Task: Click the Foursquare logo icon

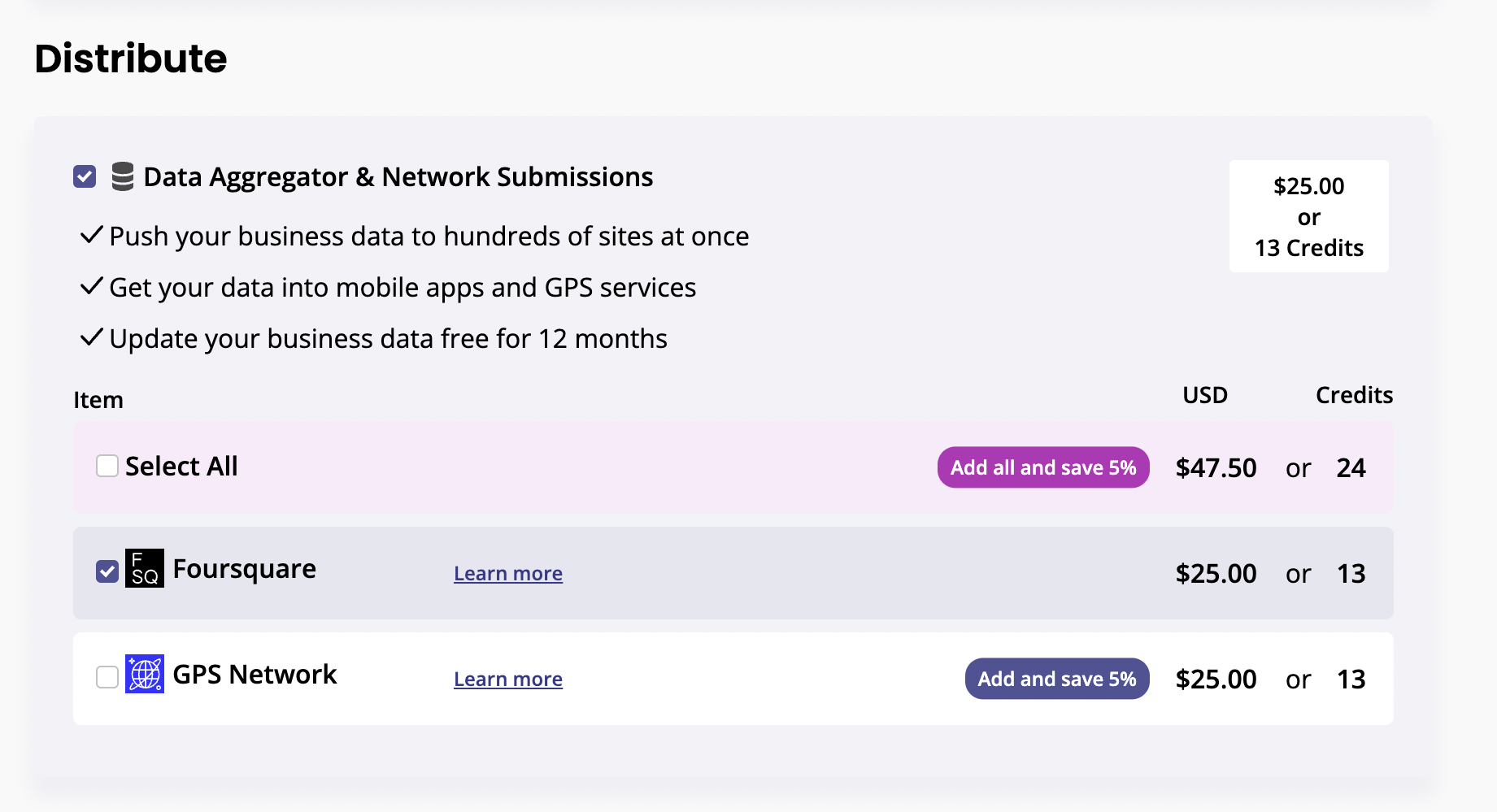Action: (x=145, y=568)
